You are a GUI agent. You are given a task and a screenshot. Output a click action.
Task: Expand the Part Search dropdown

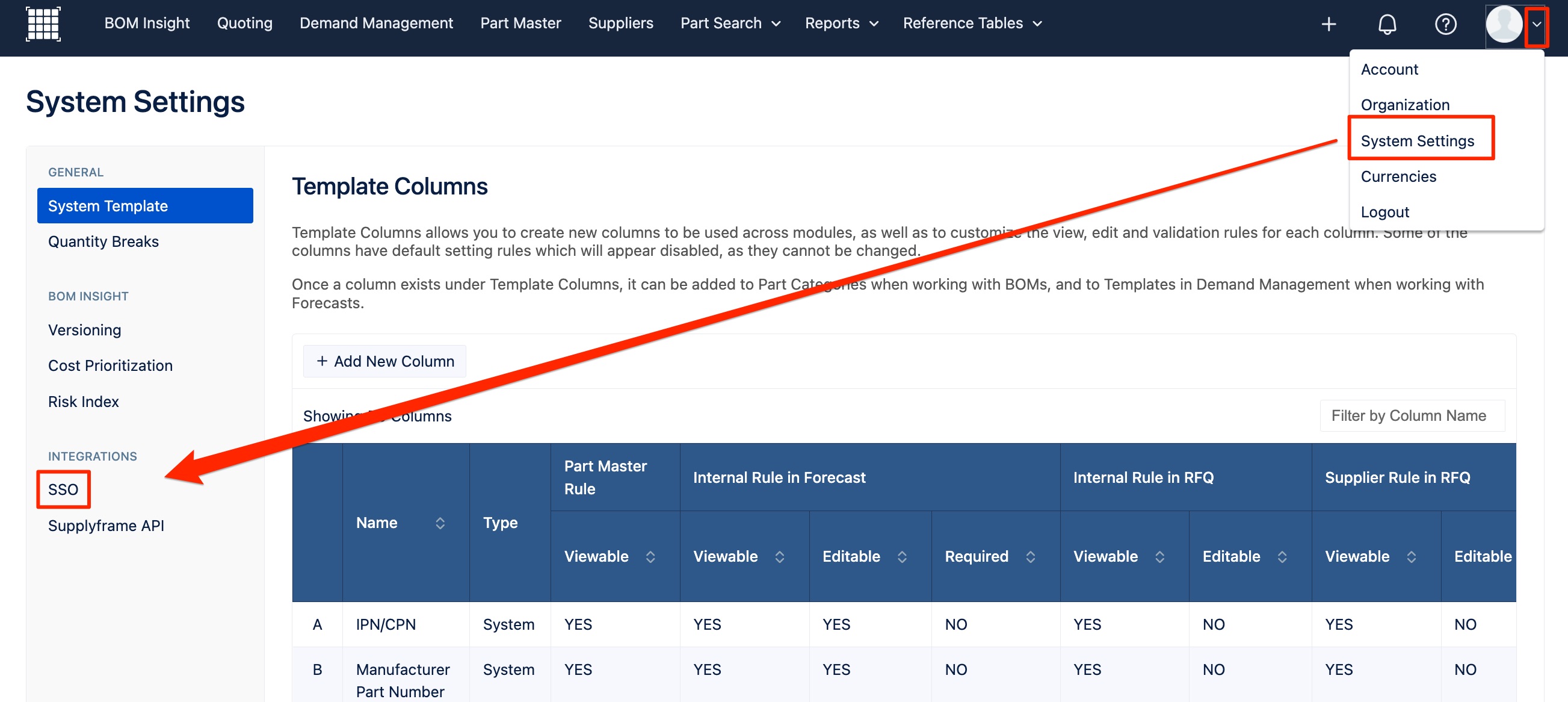(730, 23)
